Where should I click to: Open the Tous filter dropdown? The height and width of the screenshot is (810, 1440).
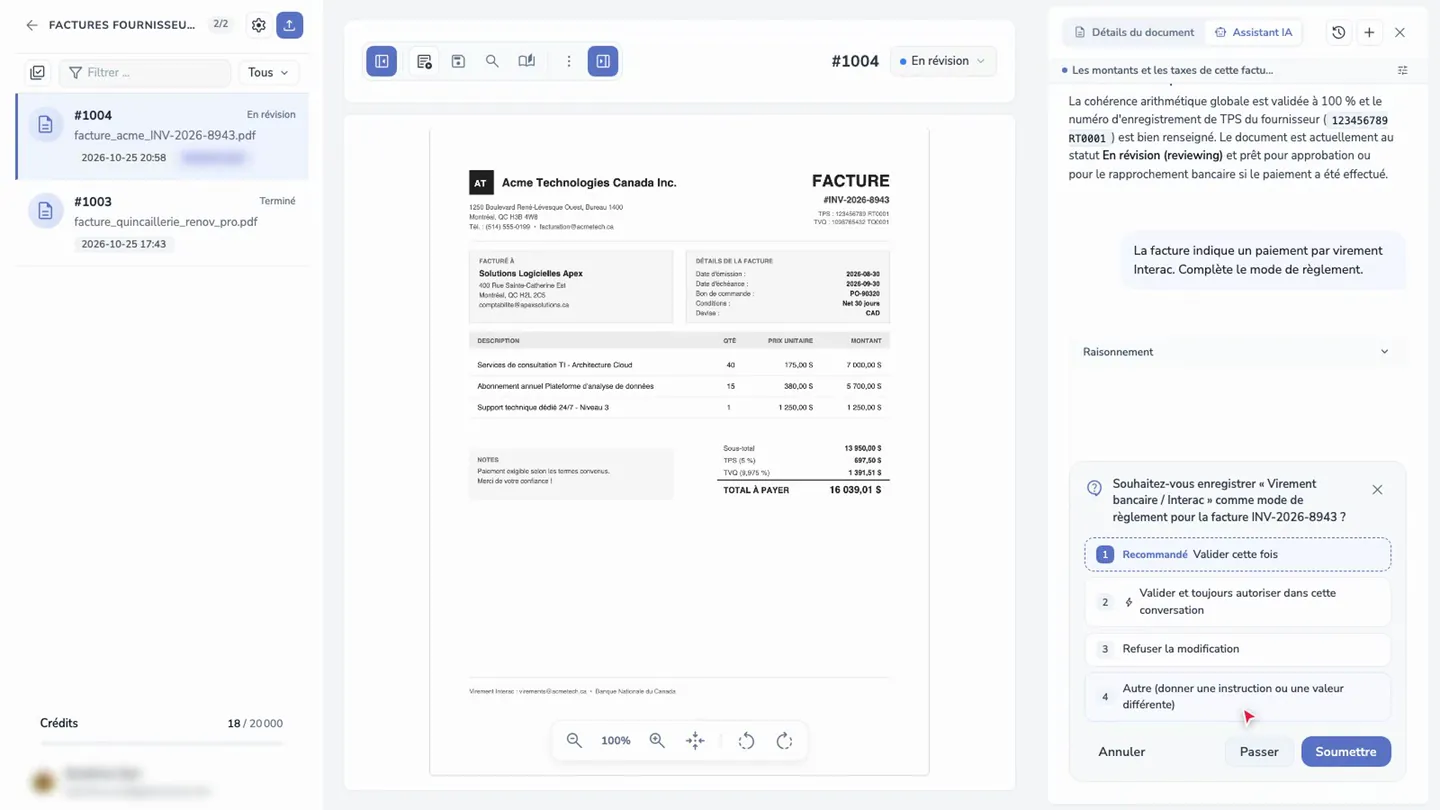[x=268, y=73]
